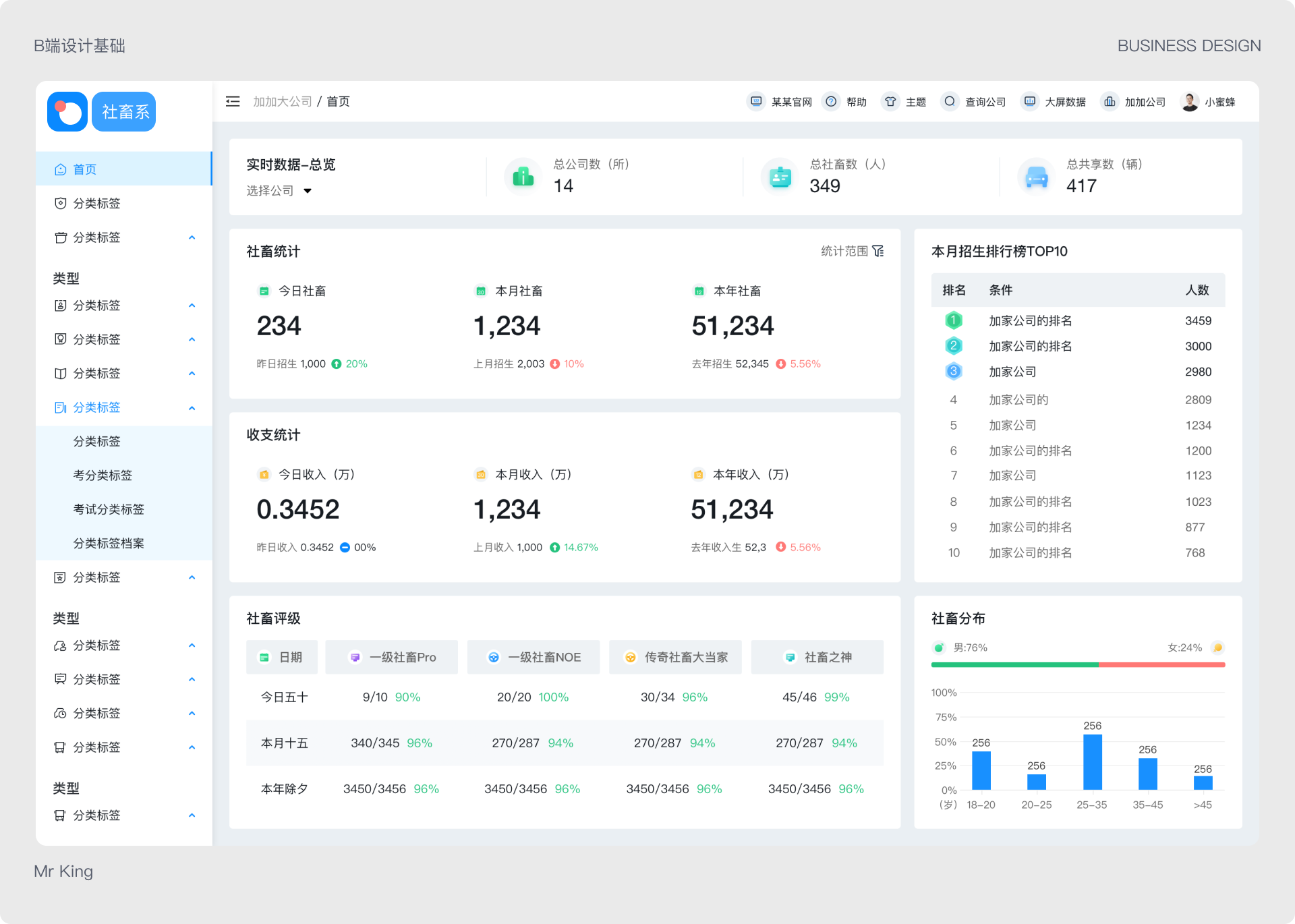1295x924 pixels.
Task: Open the 选择公司 dropdown
Action: (279, 191)
